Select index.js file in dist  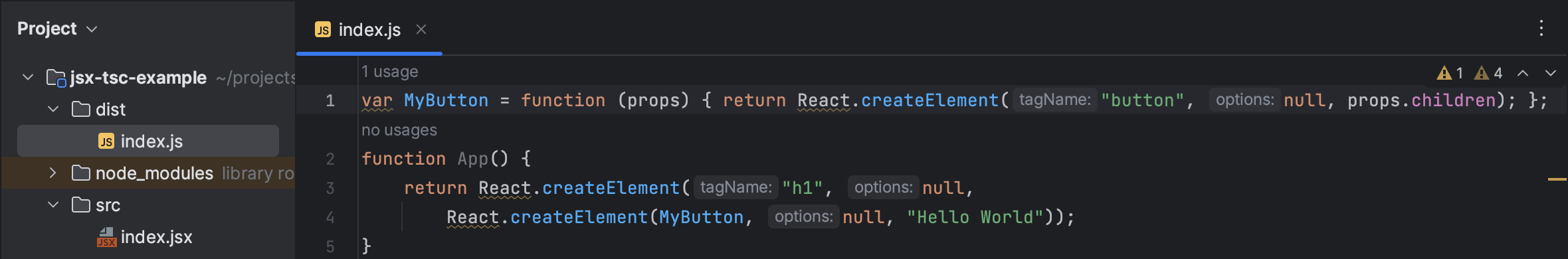tap(148, 141)
